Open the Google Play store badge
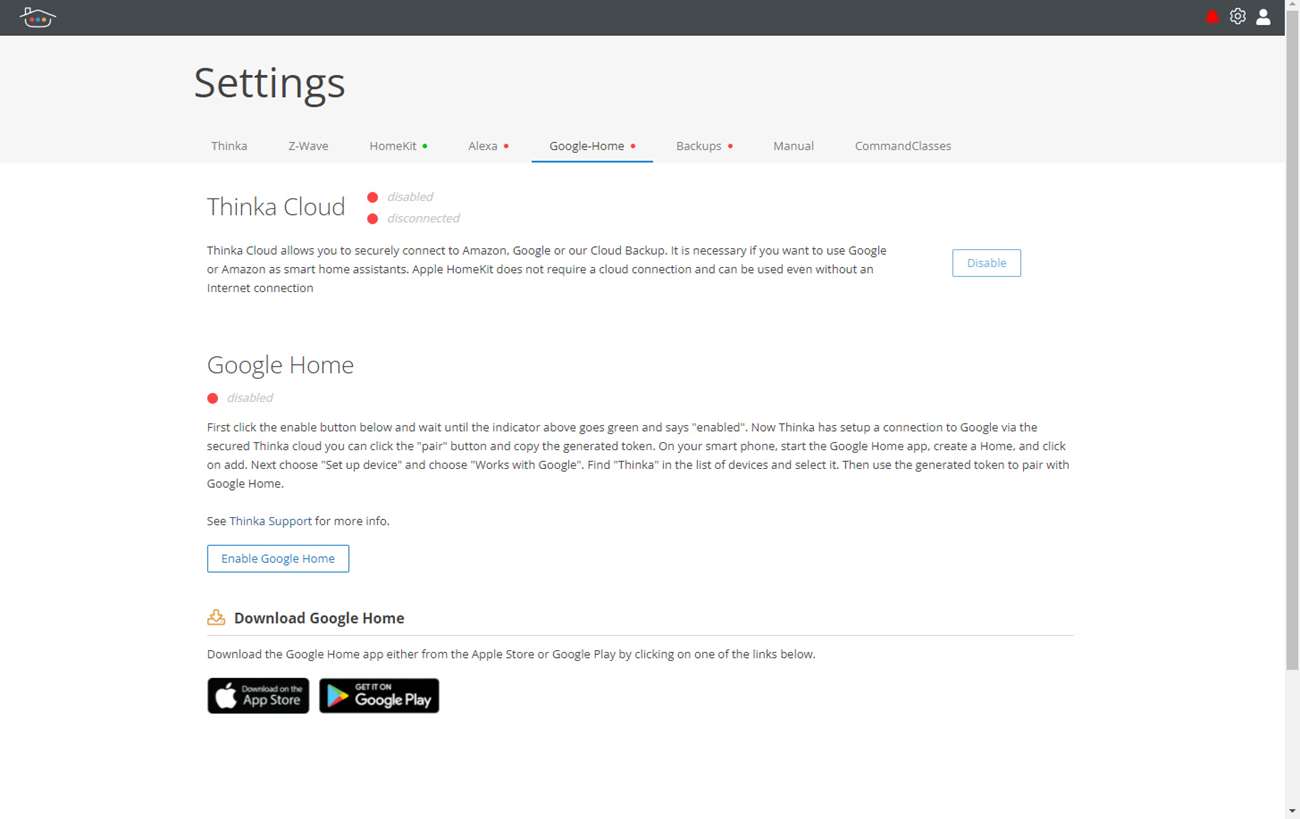The image size is (1300, 819). tap(379, 696)
